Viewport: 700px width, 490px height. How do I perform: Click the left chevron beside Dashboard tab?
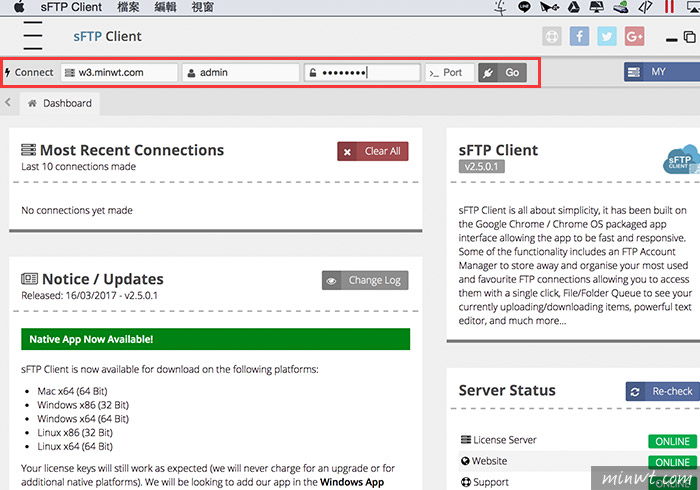pyautogui.click(x=8, y=102)
